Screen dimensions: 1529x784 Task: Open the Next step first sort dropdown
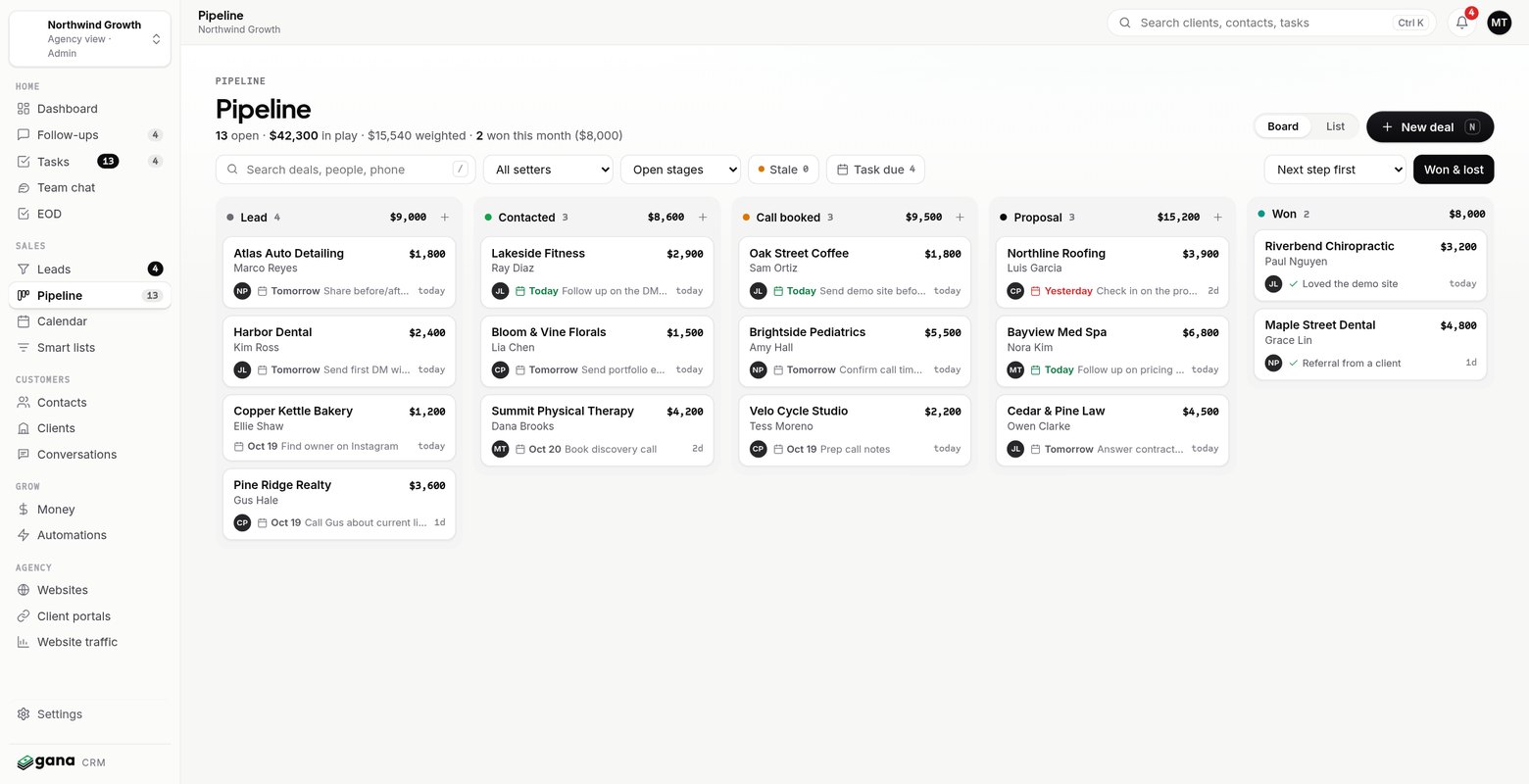[1335, 170]
